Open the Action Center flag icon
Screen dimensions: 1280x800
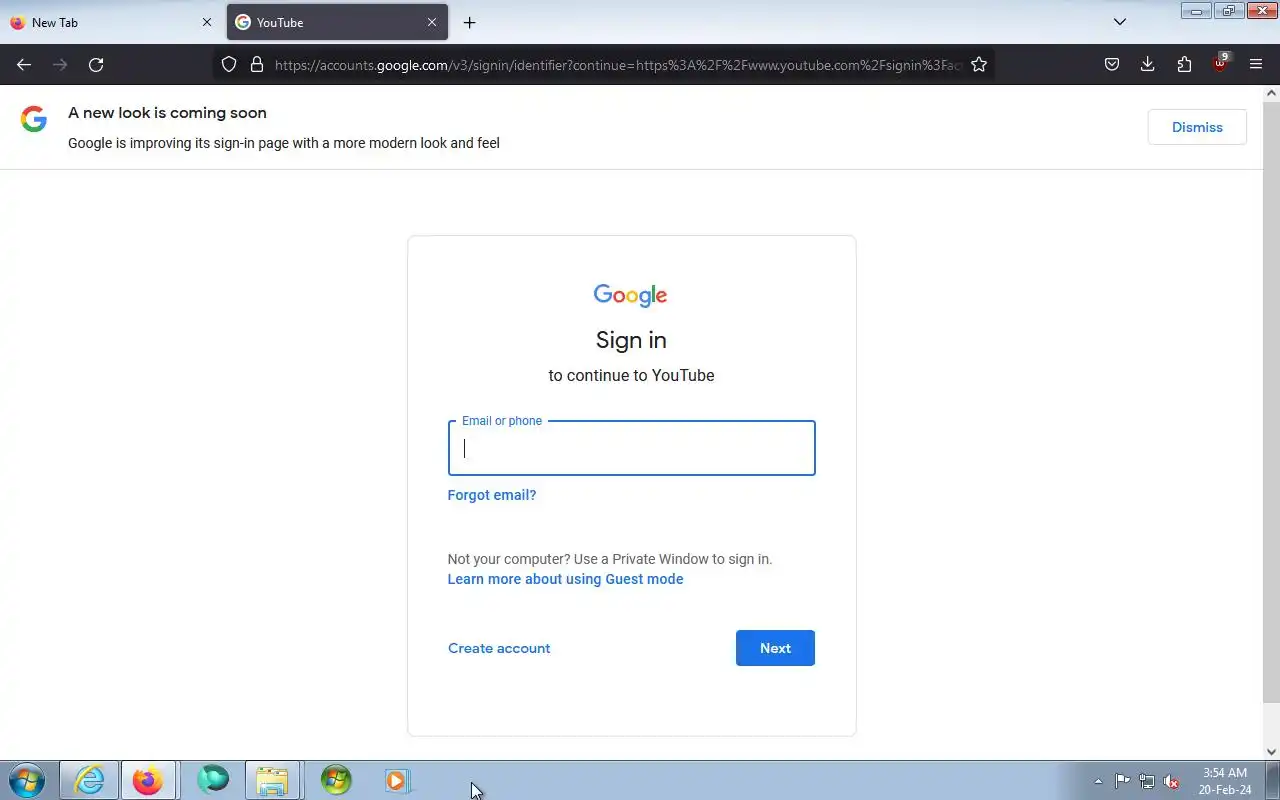click(x=1122, y=781)
